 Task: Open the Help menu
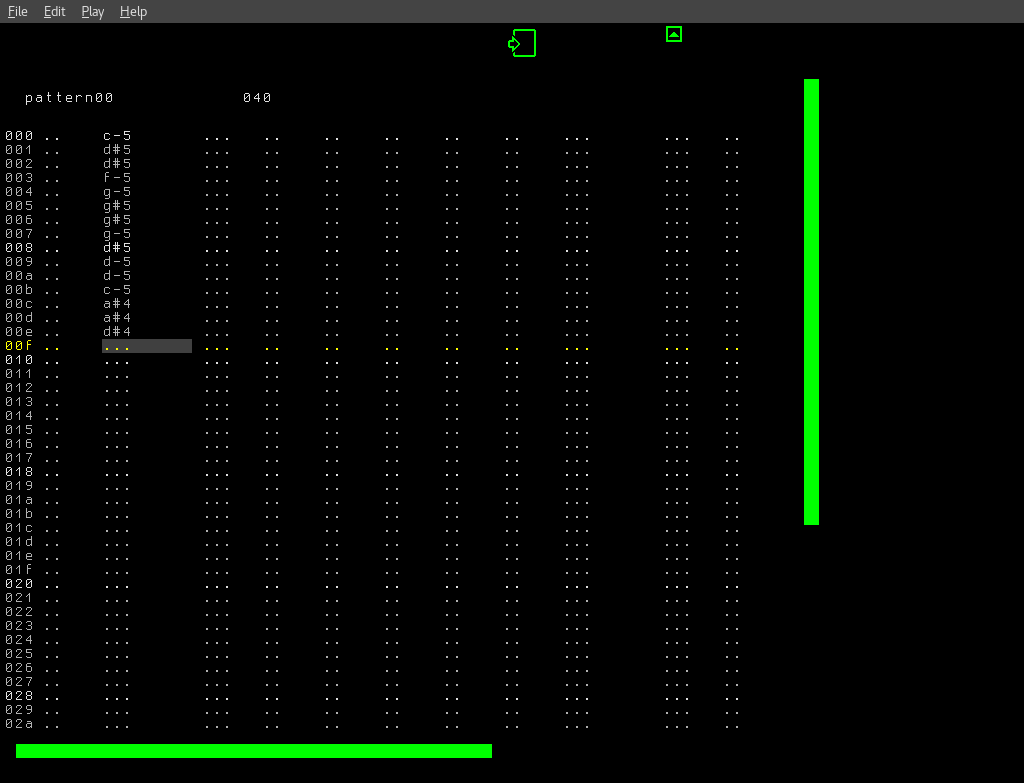click(133, 11)
